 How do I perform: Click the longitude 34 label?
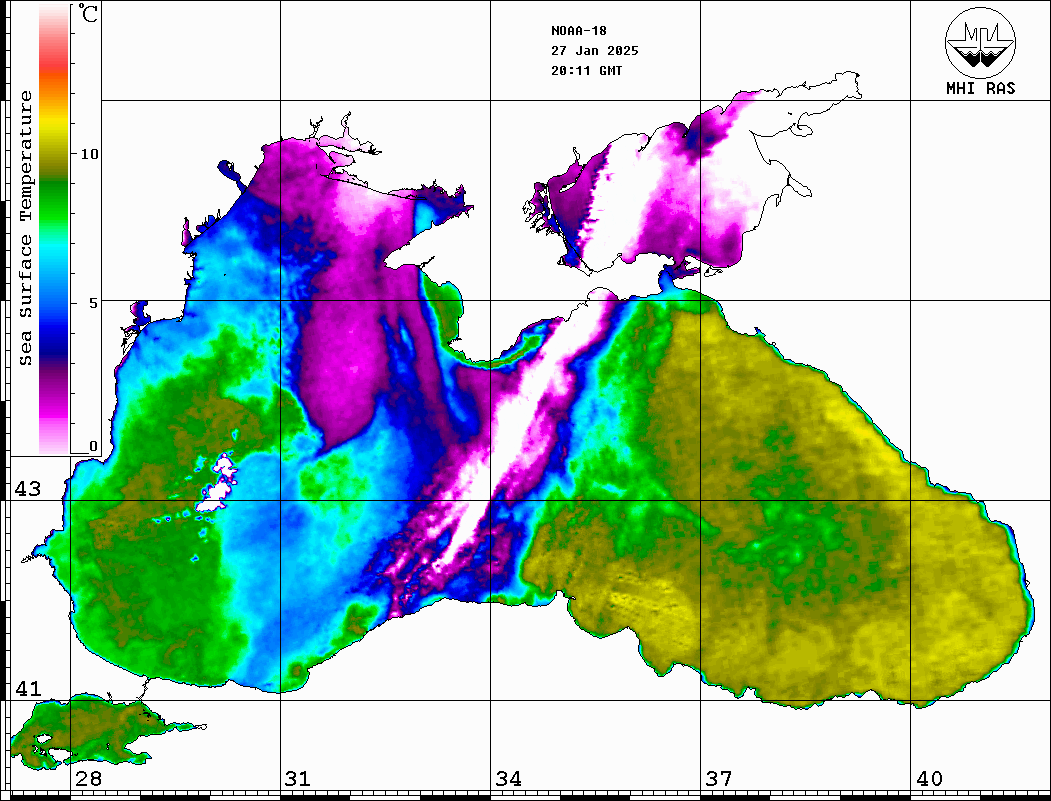tap(508, 779)
